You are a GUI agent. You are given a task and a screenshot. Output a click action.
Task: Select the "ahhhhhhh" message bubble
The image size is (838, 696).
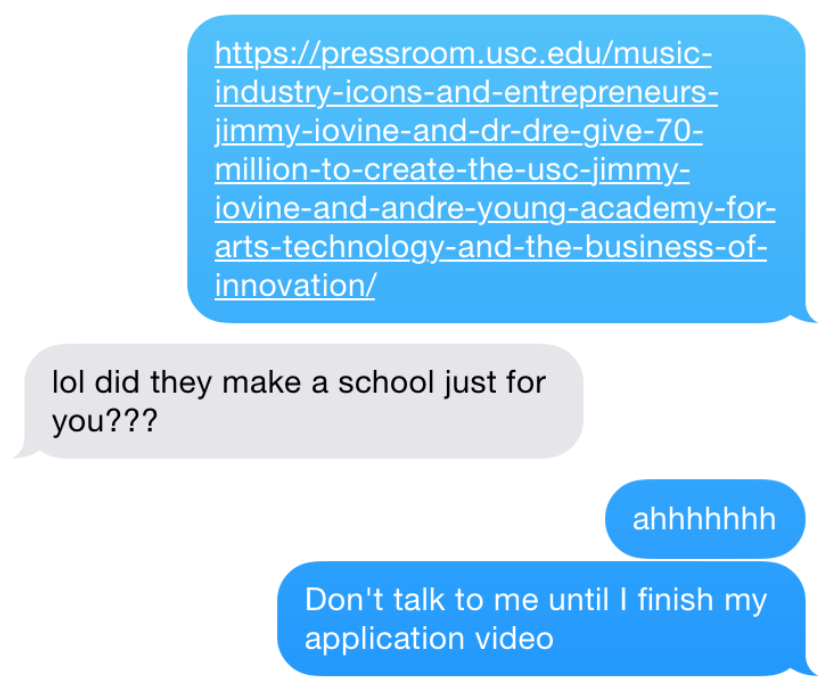(704, 519)
